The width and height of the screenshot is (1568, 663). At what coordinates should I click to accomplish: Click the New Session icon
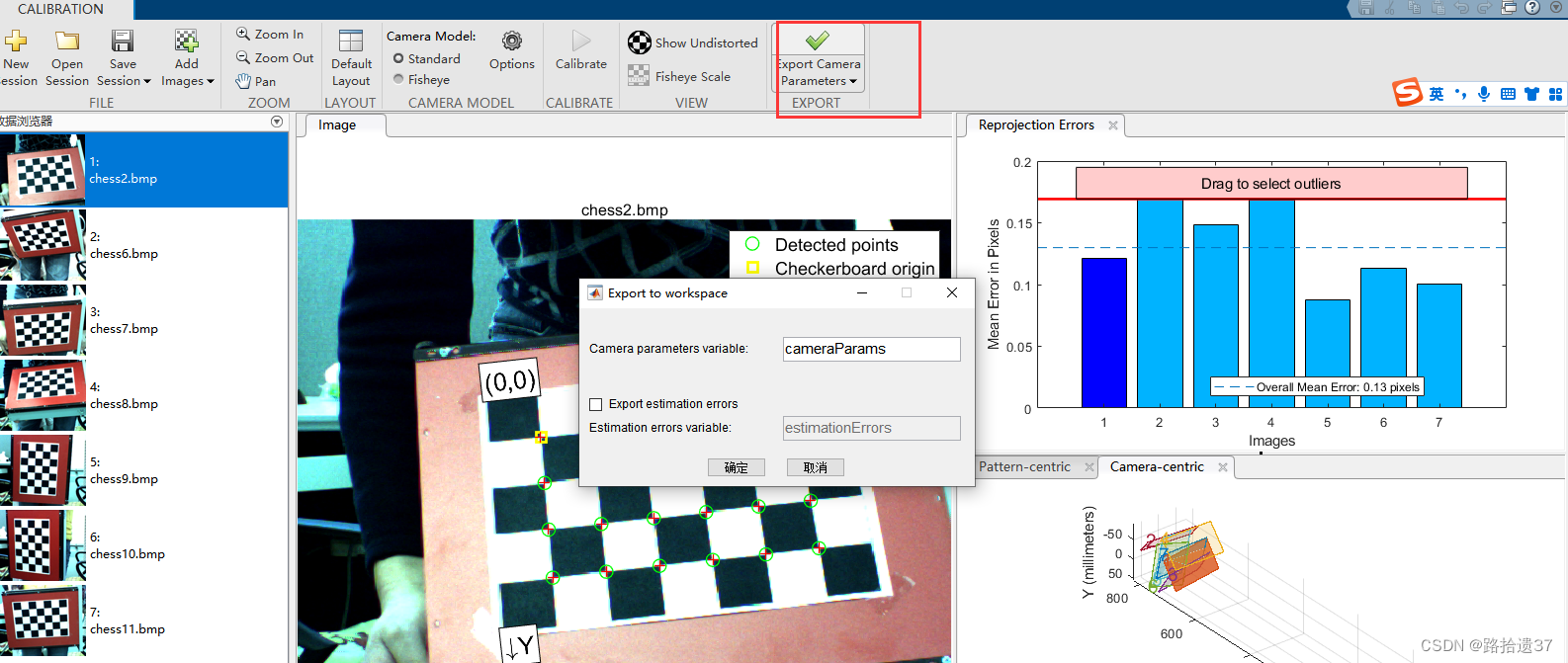click(x=16, y=41)
